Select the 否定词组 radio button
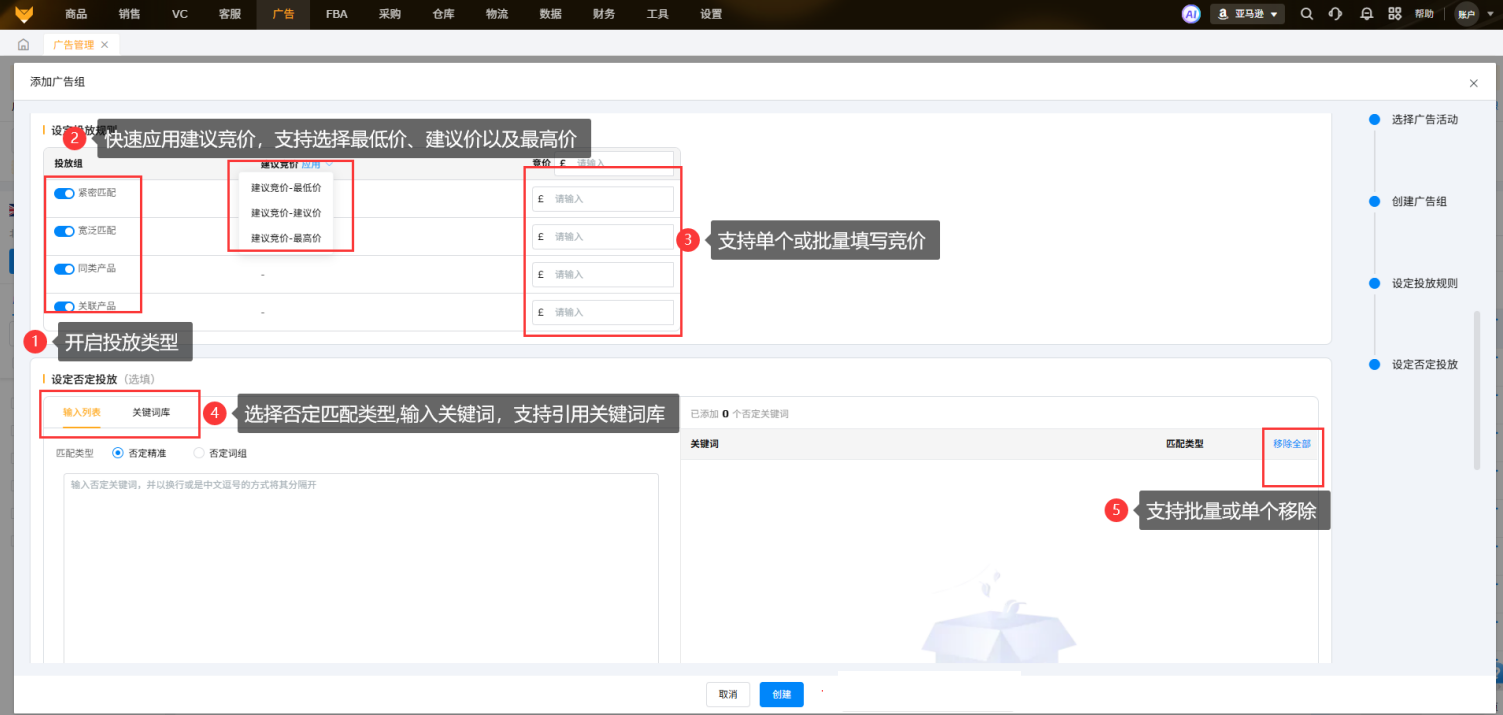 [198, 453]
